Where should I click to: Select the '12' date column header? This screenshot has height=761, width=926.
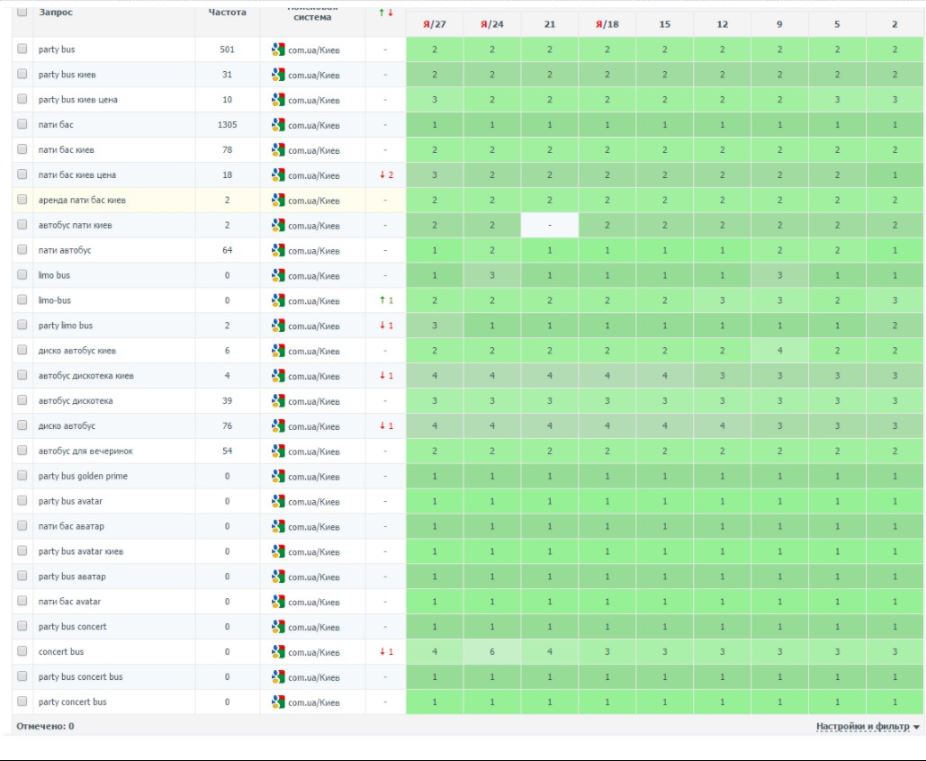pyautogui.click(x=722, y=24)
